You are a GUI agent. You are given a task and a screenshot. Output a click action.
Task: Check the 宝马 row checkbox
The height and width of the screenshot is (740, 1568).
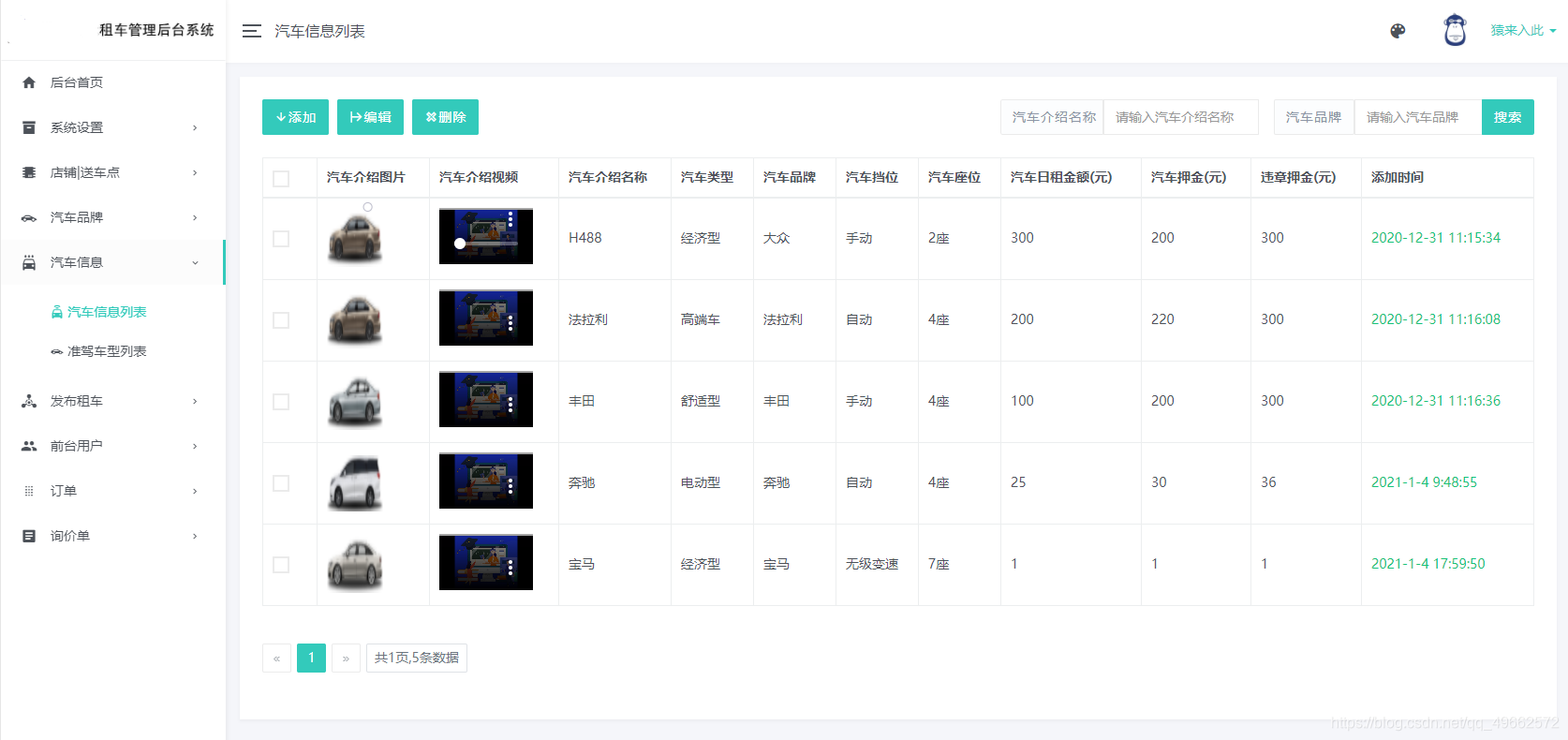click(x=281, y=565)
